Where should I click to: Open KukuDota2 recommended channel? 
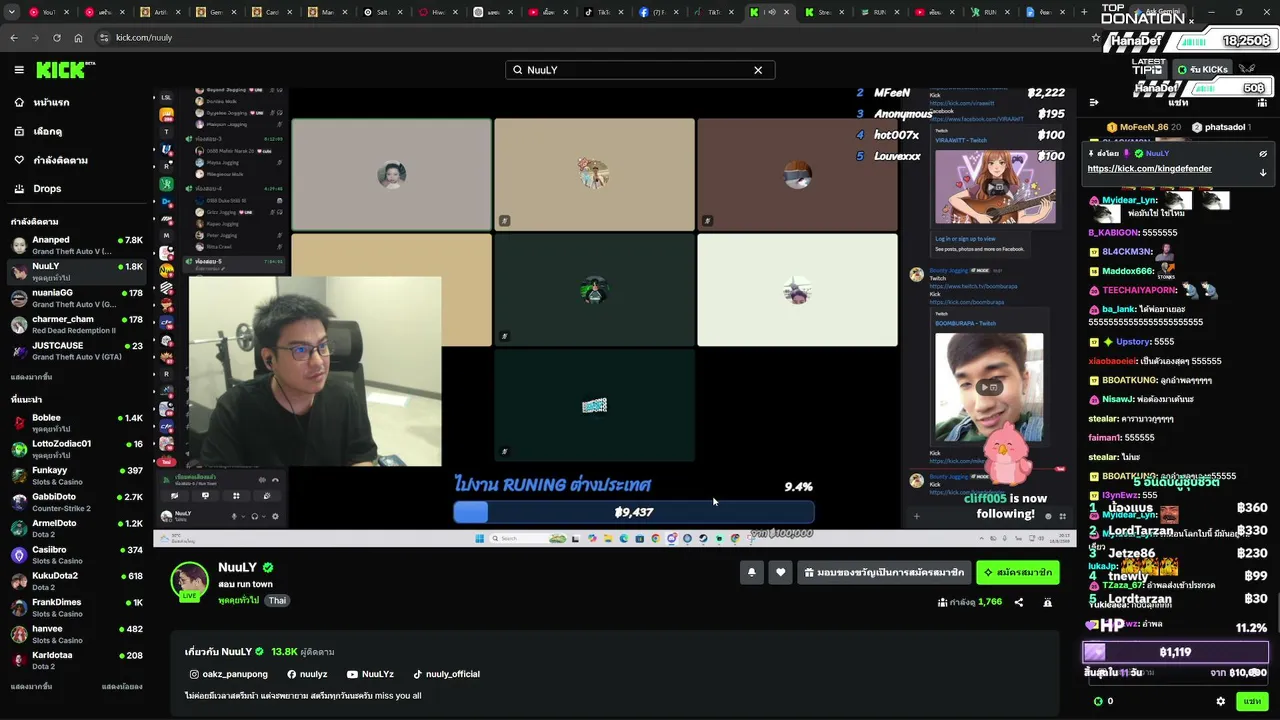point(77,581)
